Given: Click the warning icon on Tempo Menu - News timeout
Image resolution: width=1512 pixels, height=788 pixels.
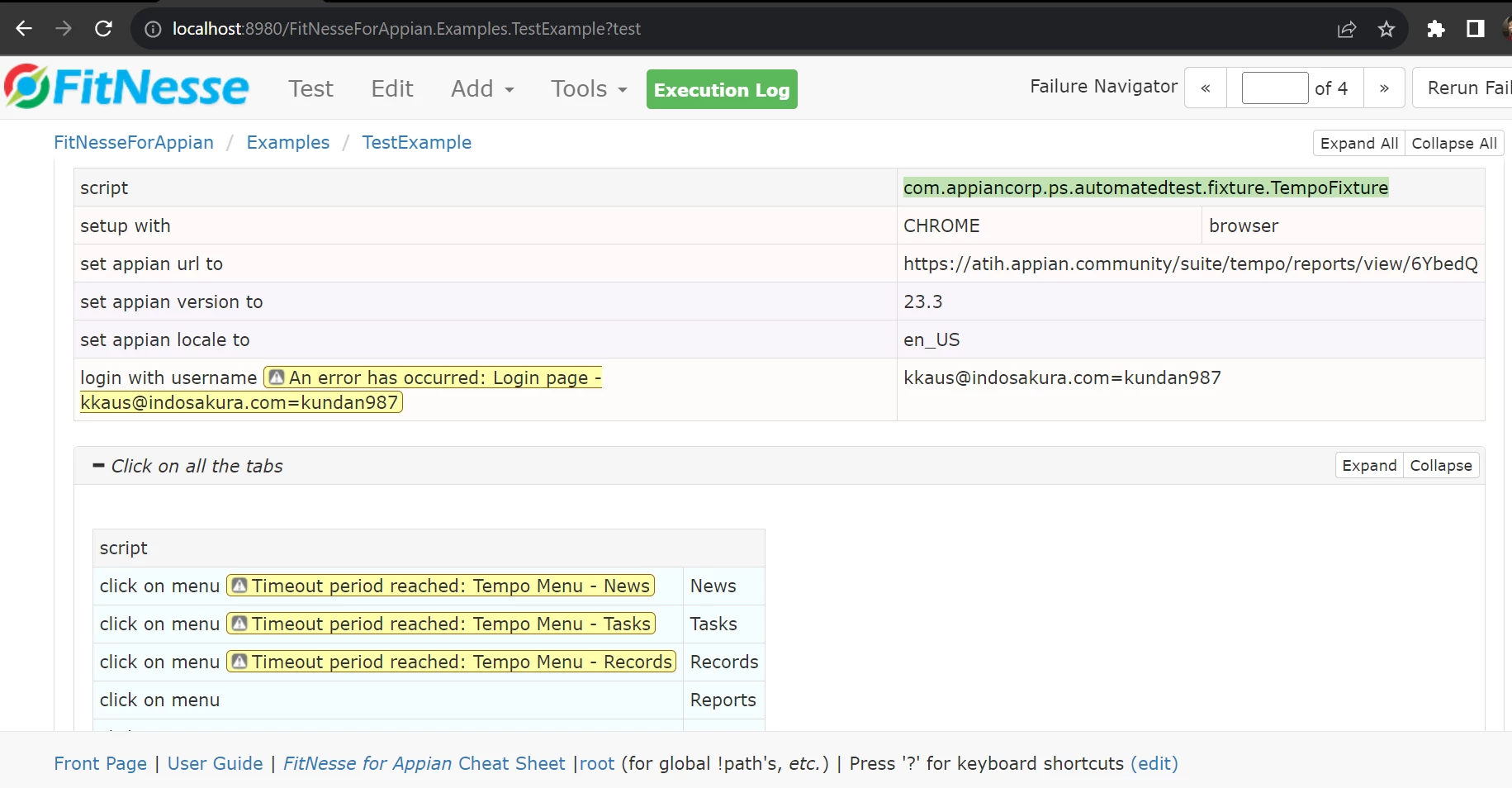Looking at the screenshot, I should point(239,586).
